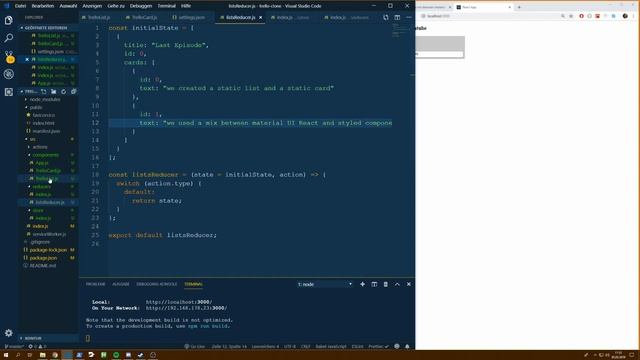Open the Hilfe menu

point(186,6)
